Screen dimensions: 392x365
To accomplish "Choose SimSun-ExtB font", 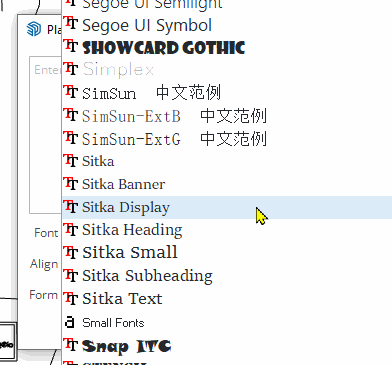I will tap(227, 116).
